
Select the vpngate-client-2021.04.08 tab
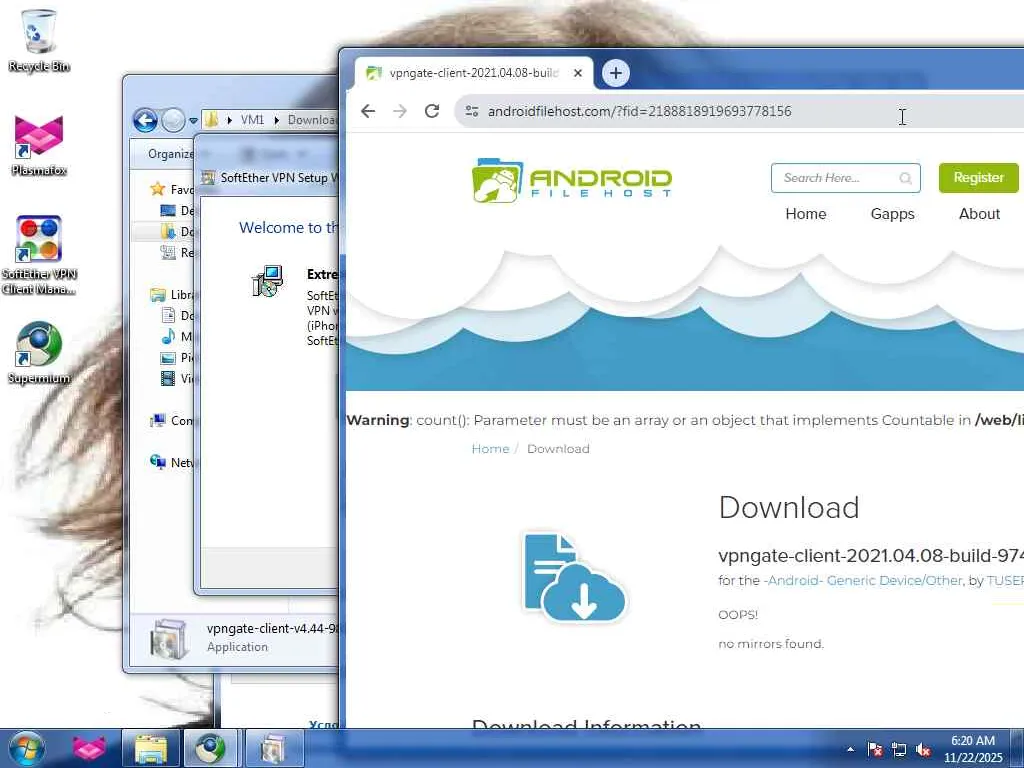474,73
